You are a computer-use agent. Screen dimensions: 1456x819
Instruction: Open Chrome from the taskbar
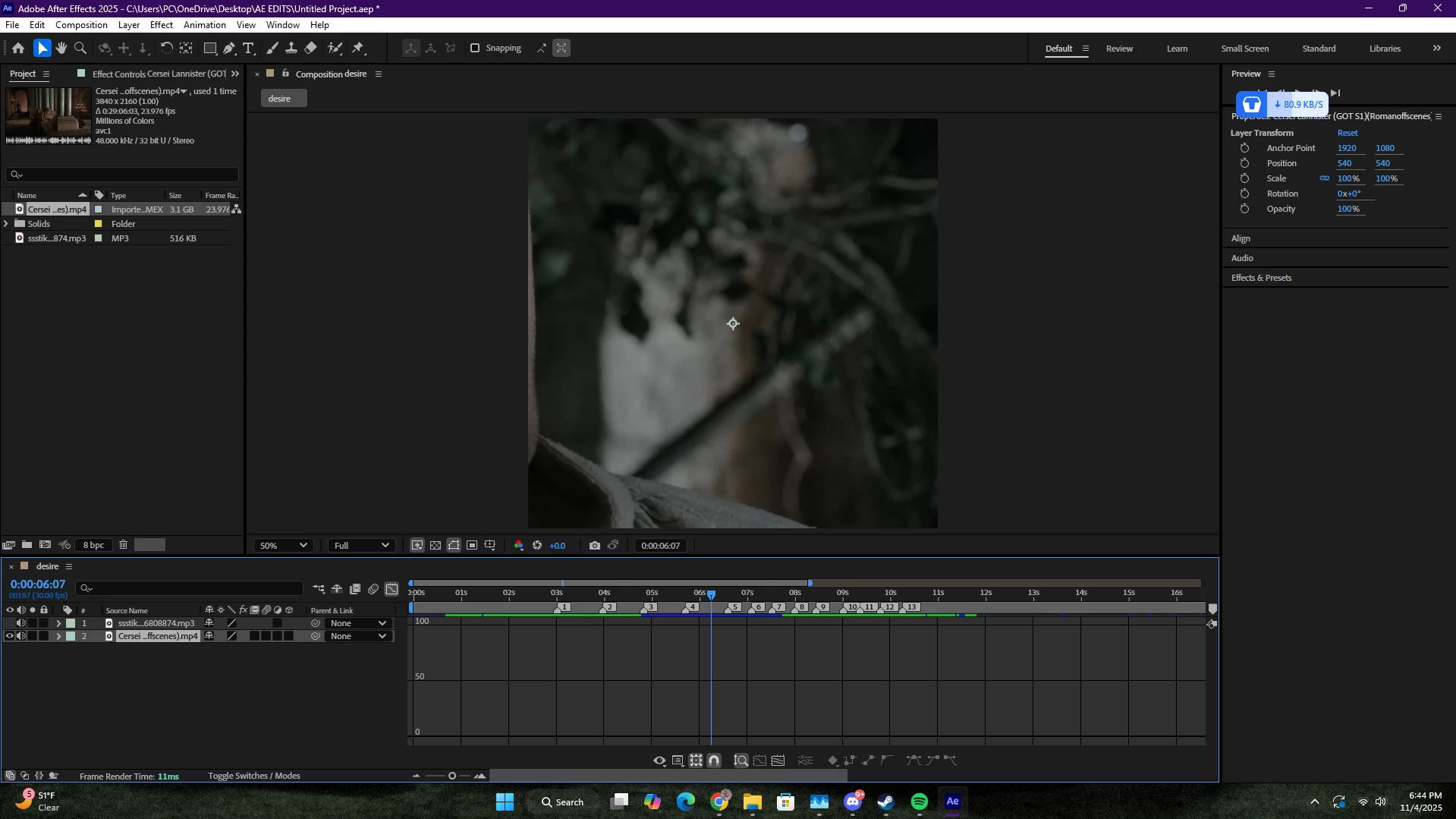tap(719, 802)
